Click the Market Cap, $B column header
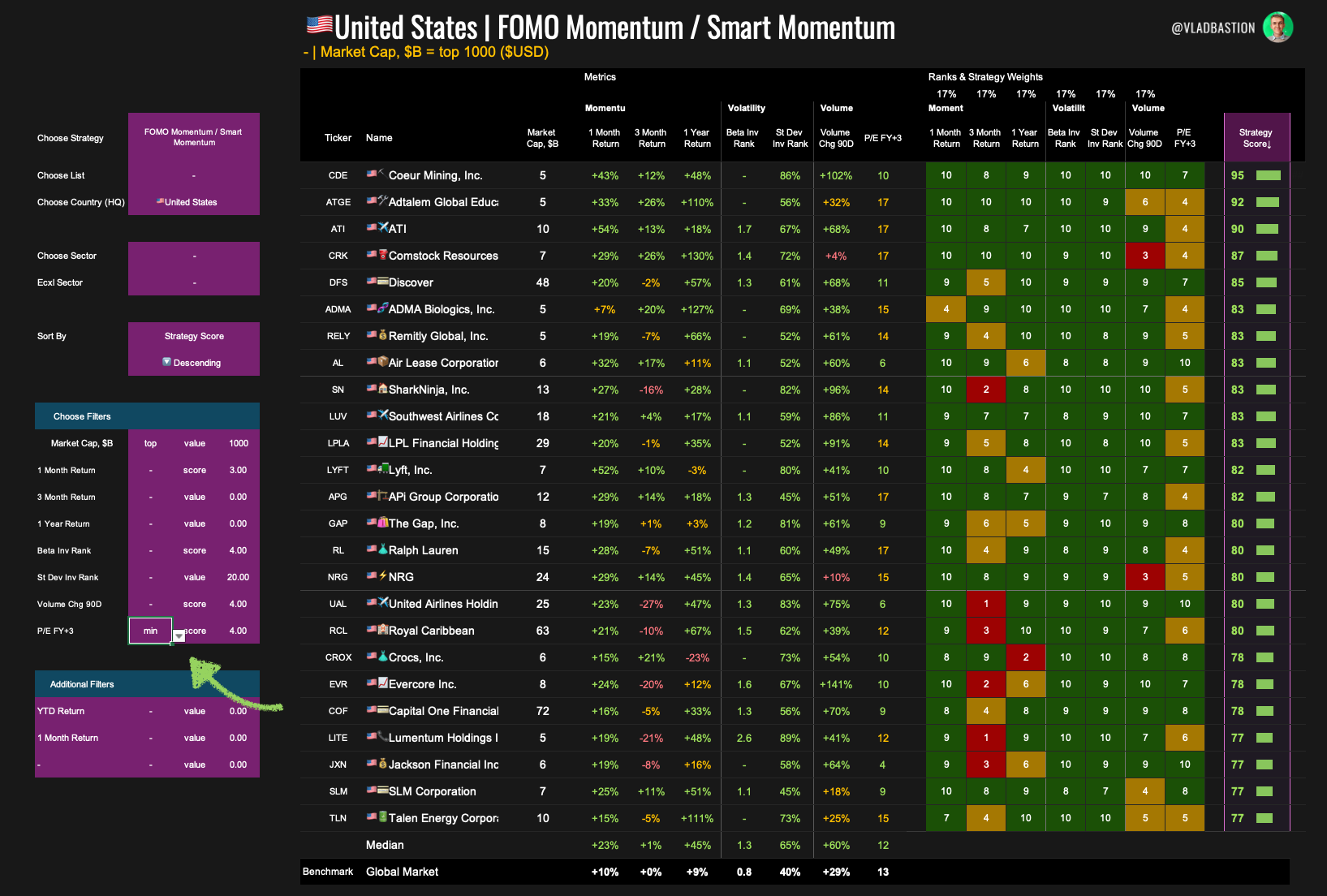 coord(542,138)
